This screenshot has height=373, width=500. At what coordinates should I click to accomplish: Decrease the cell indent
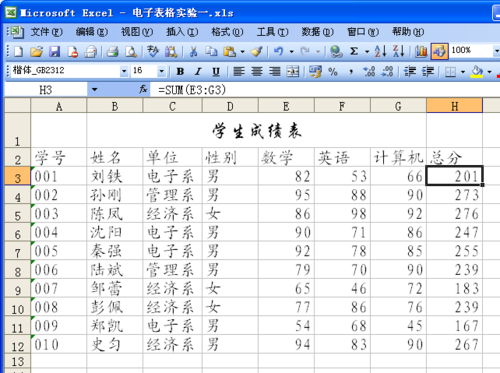pos(410,71)
